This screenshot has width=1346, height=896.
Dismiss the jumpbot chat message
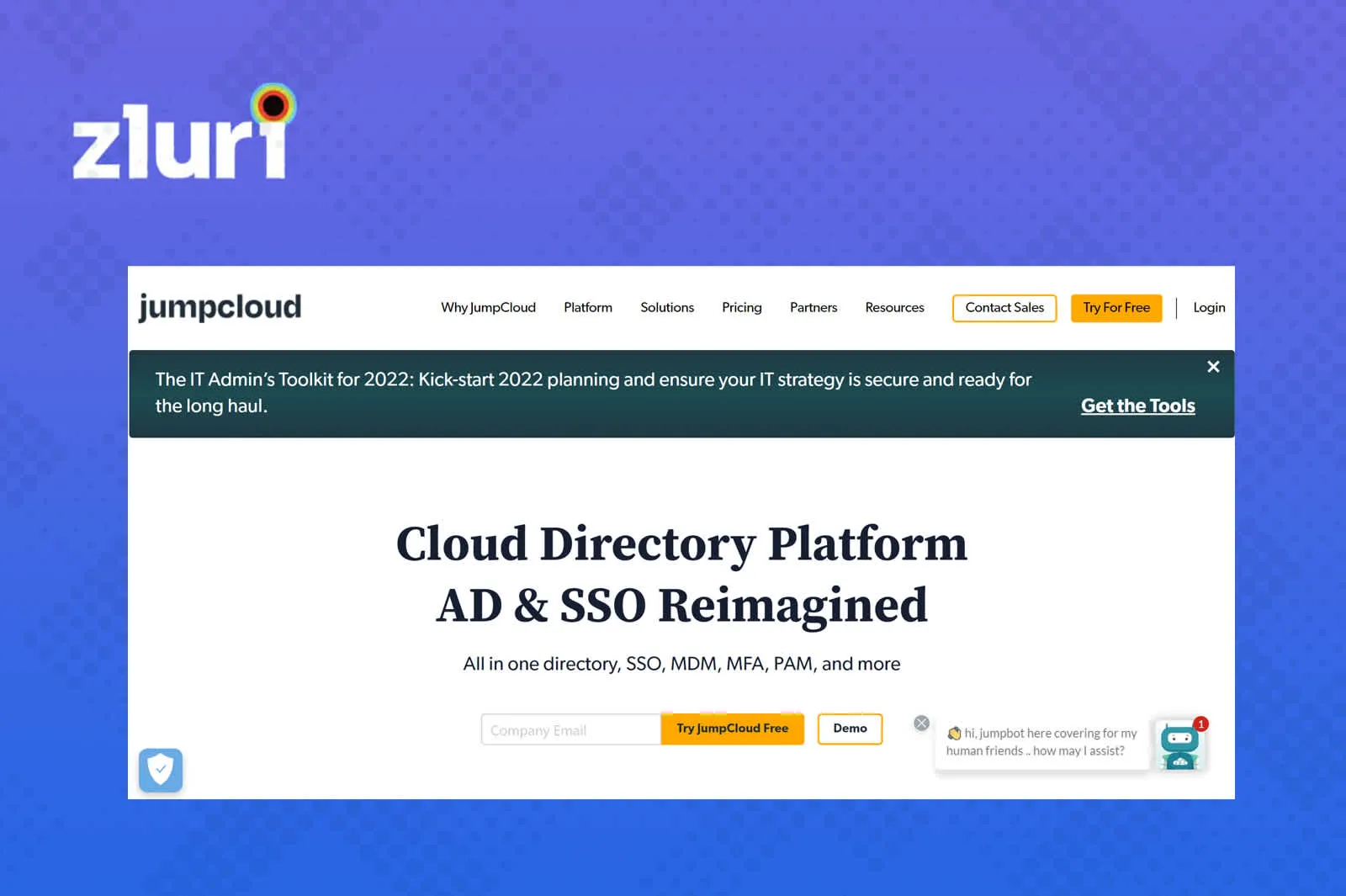922,723
